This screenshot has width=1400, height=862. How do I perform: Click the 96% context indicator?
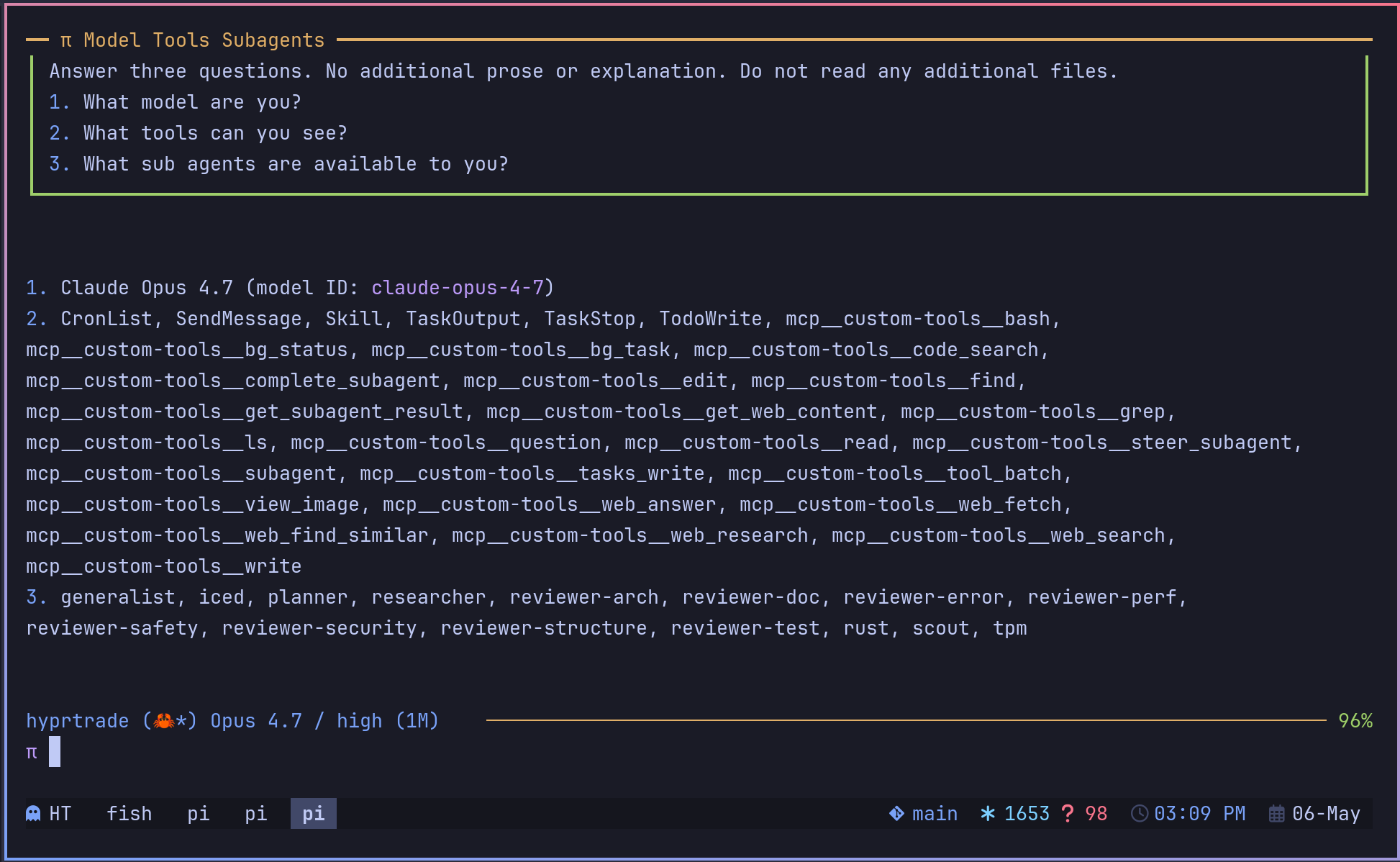(x=1355, y=720)
